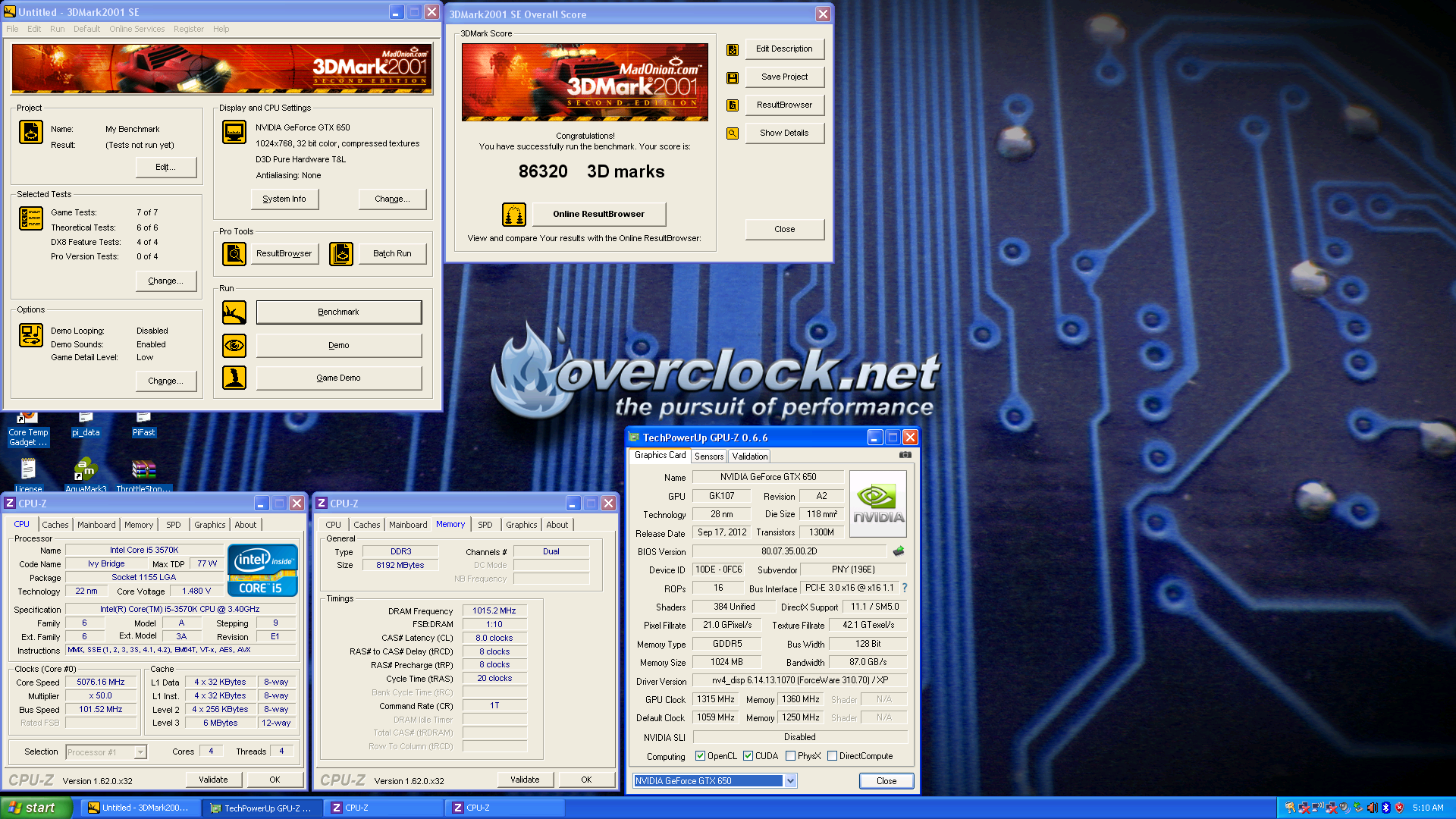Click the Batch Run icon in Pro Tools

coord(341,254)
